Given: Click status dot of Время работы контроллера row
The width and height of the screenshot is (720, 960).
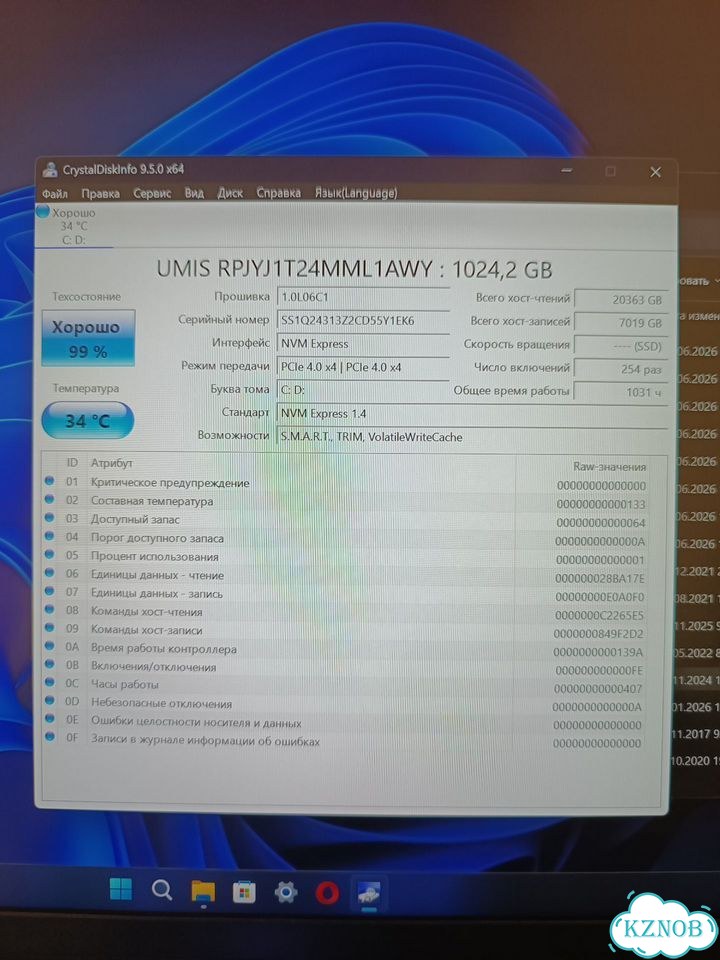Looking at the screenshot, I should [50, 647].
